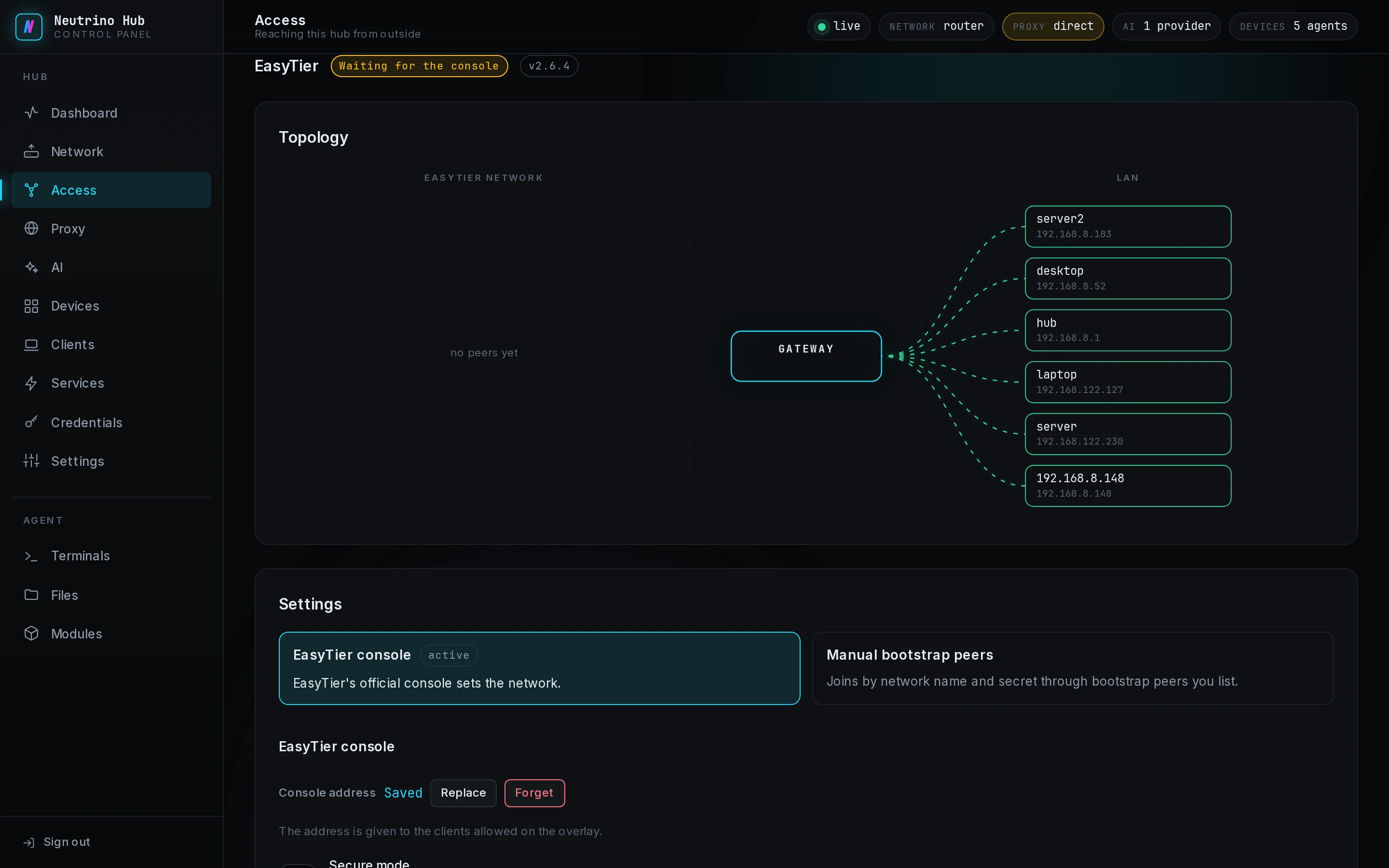The width and height of the screenshot is (1389, 868).
Task: Click the Modules cube icon
Action: 31,633
